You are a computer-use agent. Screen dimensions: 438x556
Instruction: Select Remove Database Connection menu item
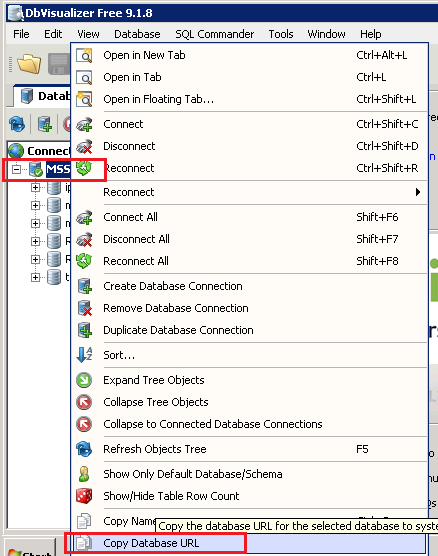(249, 308)
